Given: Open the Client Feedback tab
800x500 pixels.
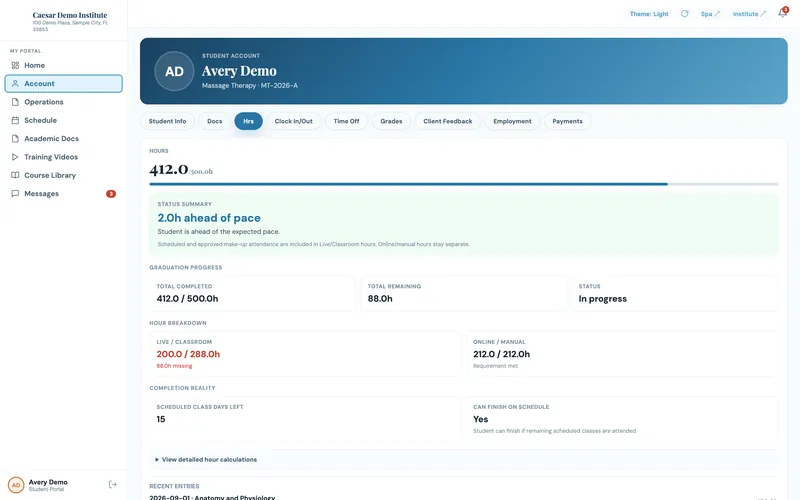Looking at the screenshot, I should [447, 121].
